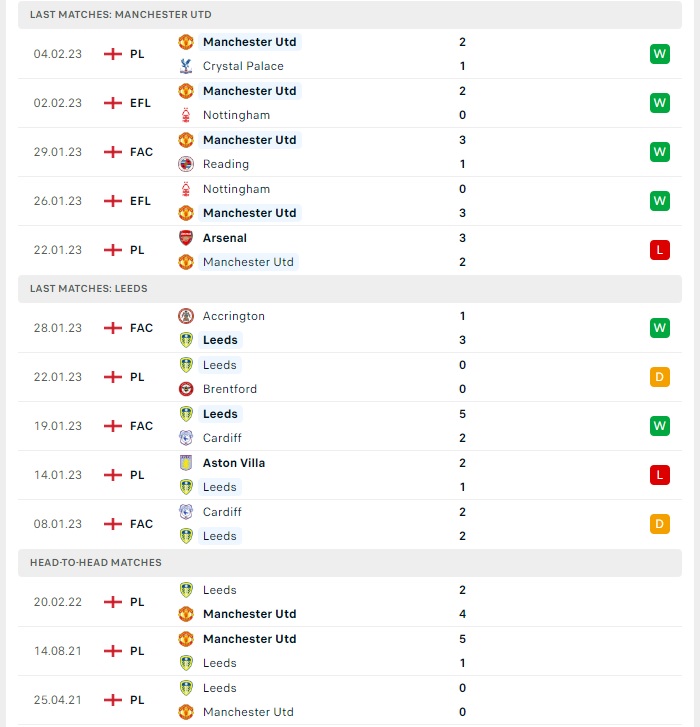
Task: Click England flag icon for 04.02.23 match
Action: 113,54
